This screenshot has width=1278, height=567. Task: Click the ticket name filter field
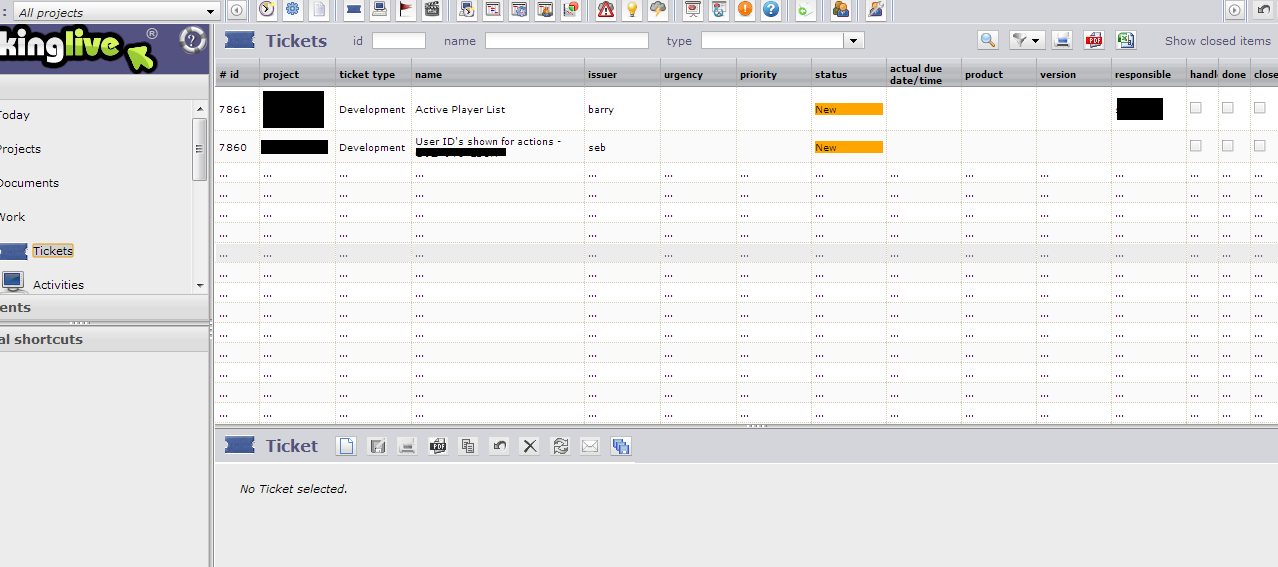(x=566, y=41)
